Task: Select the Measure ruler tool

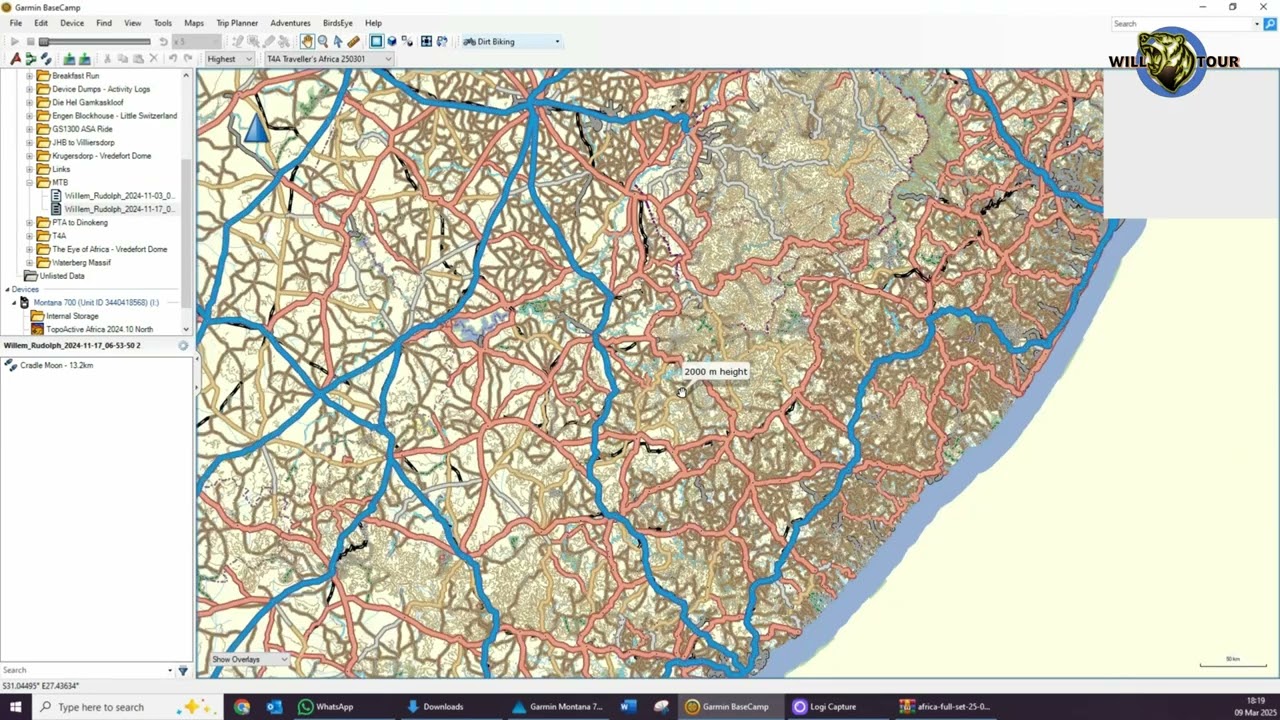Action: pyautogui.click(x=353, y=42)
